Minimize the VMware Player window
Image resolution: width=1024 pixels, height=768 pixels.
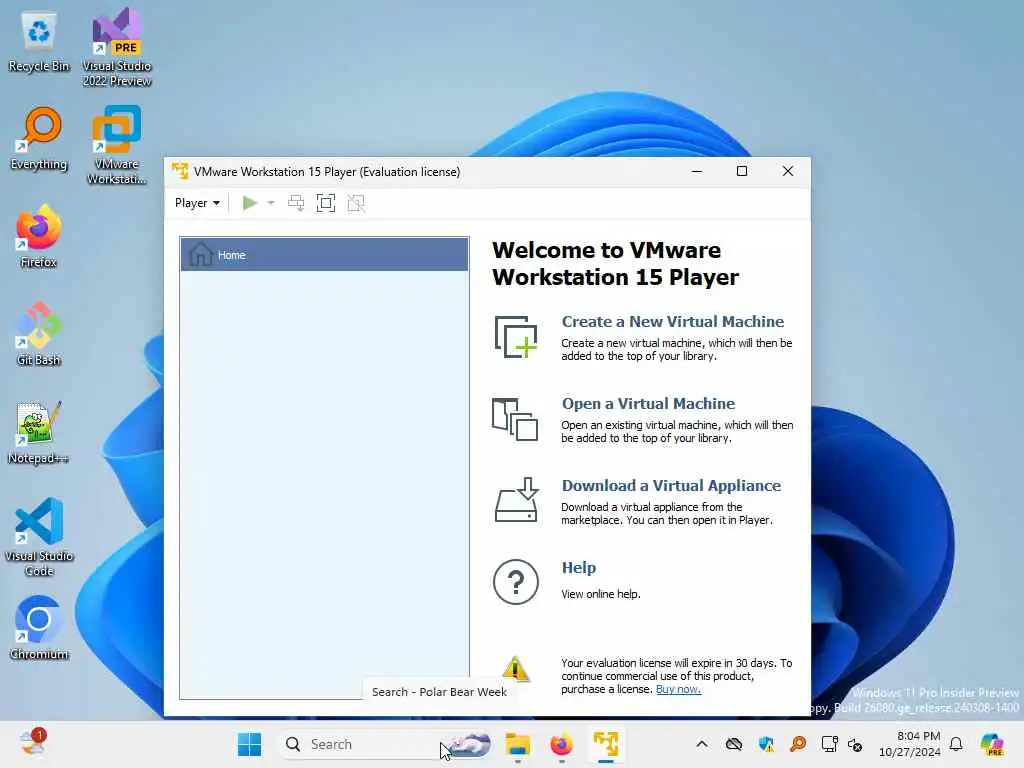(697, 171)
